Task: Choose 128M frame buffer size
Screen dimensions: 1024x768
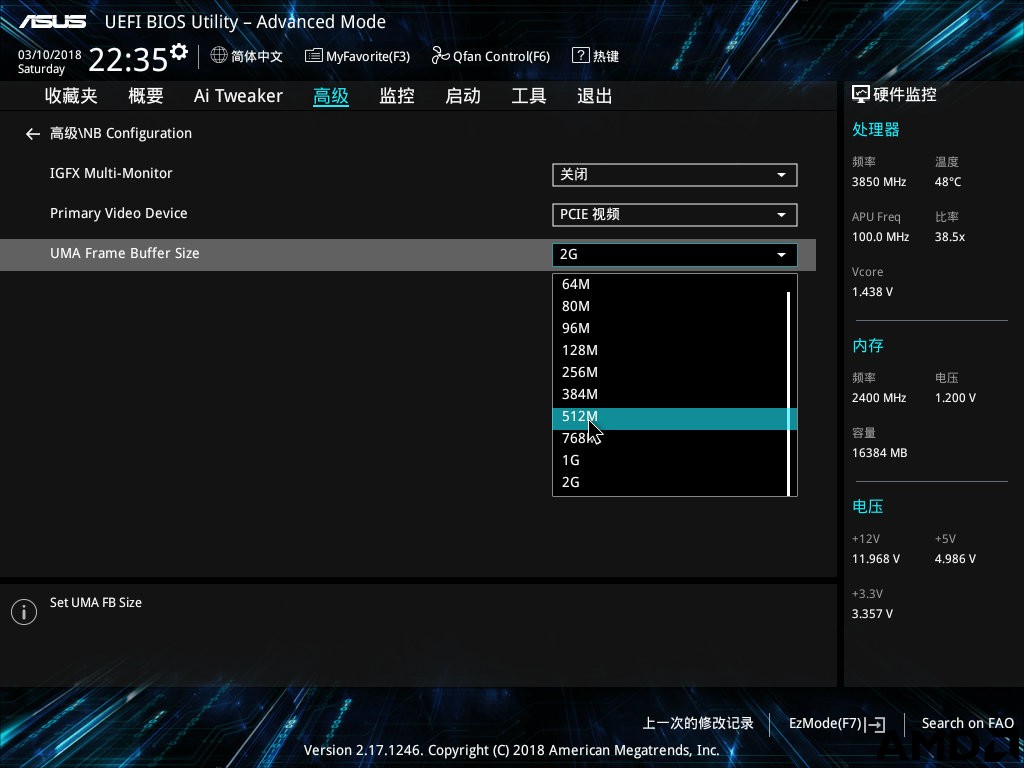Action: point(670,350)
